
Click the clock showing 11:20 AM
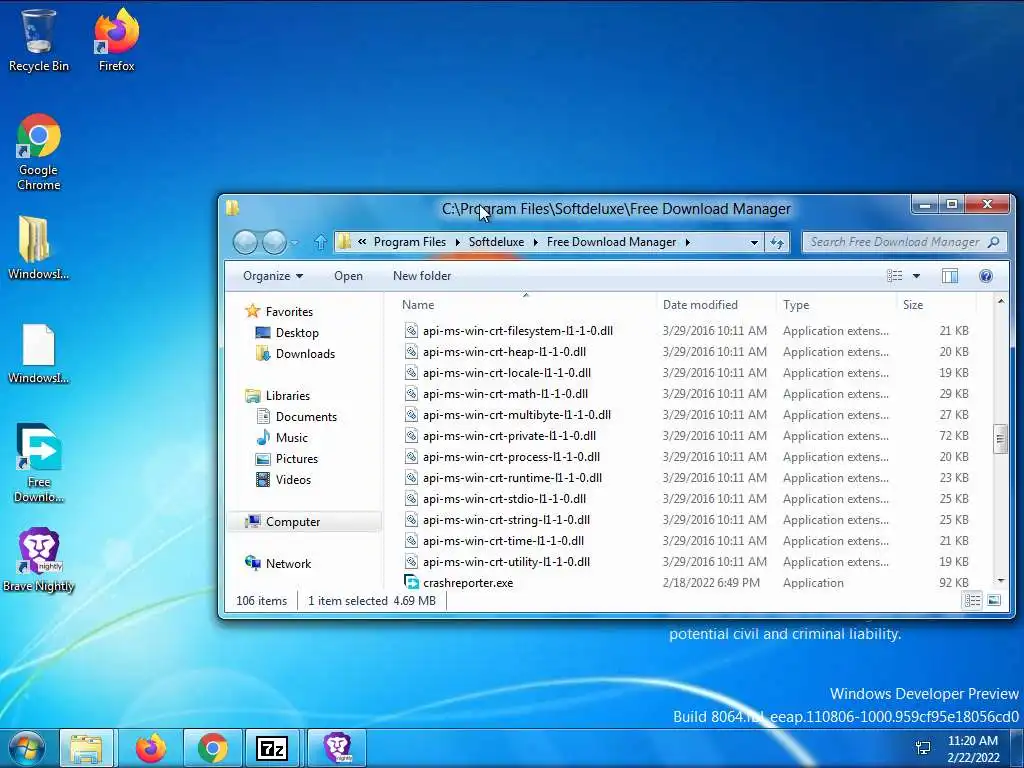pyautogui.click(x=972, y=741)
